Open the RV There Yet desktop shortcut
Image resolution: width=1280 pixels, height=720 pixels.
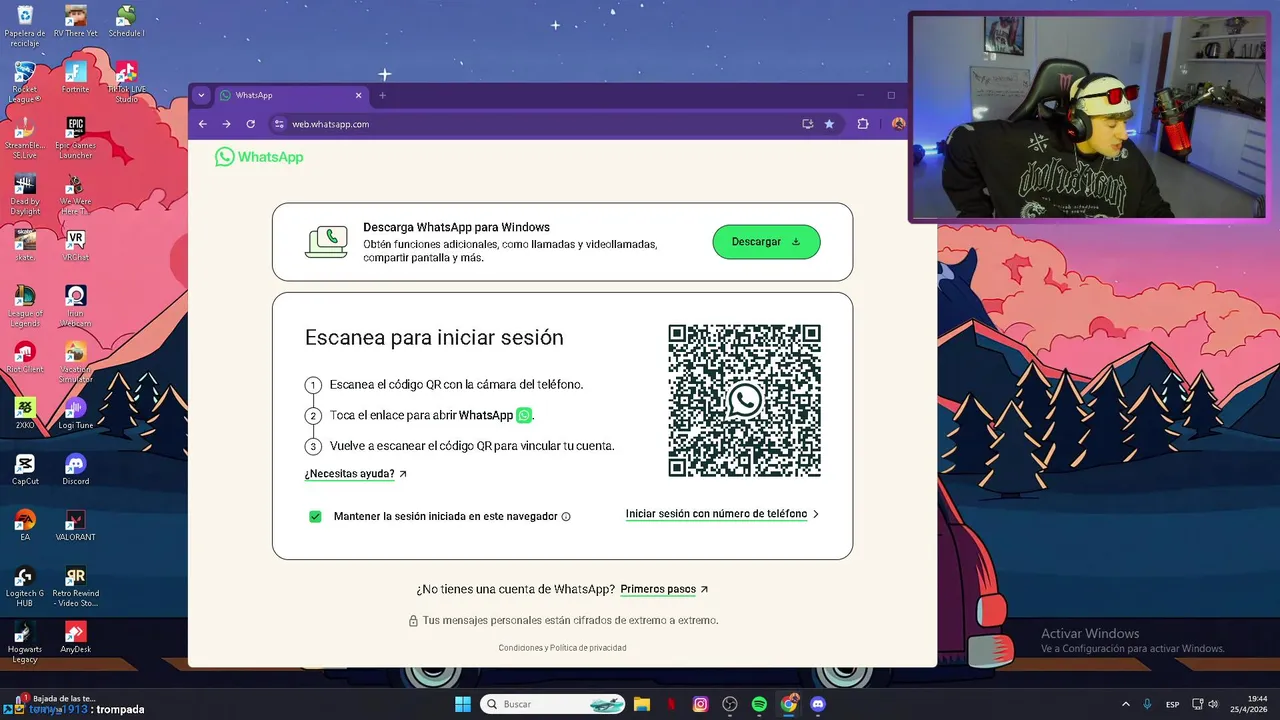pyautogui.click(x=75, y=22)
